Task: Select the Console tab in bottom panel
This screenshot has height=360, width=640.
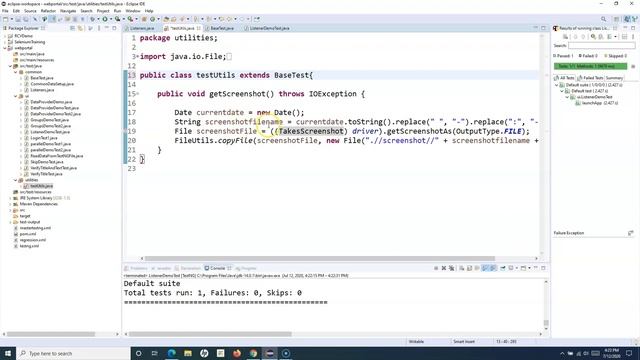Action: pyautogui.click(x=217, y=268)
